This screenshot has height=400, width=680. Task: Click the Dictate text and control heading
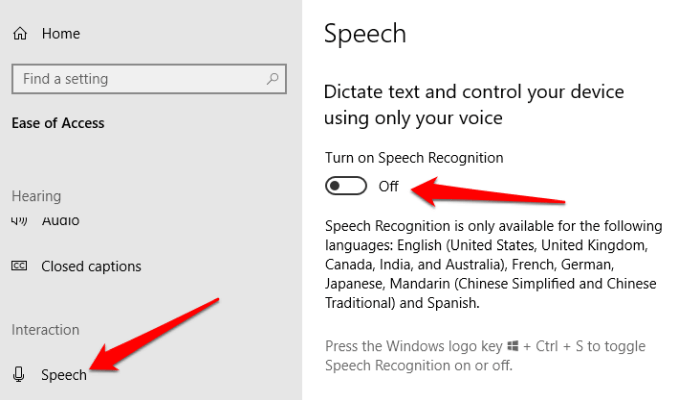[x=474, y=104]
